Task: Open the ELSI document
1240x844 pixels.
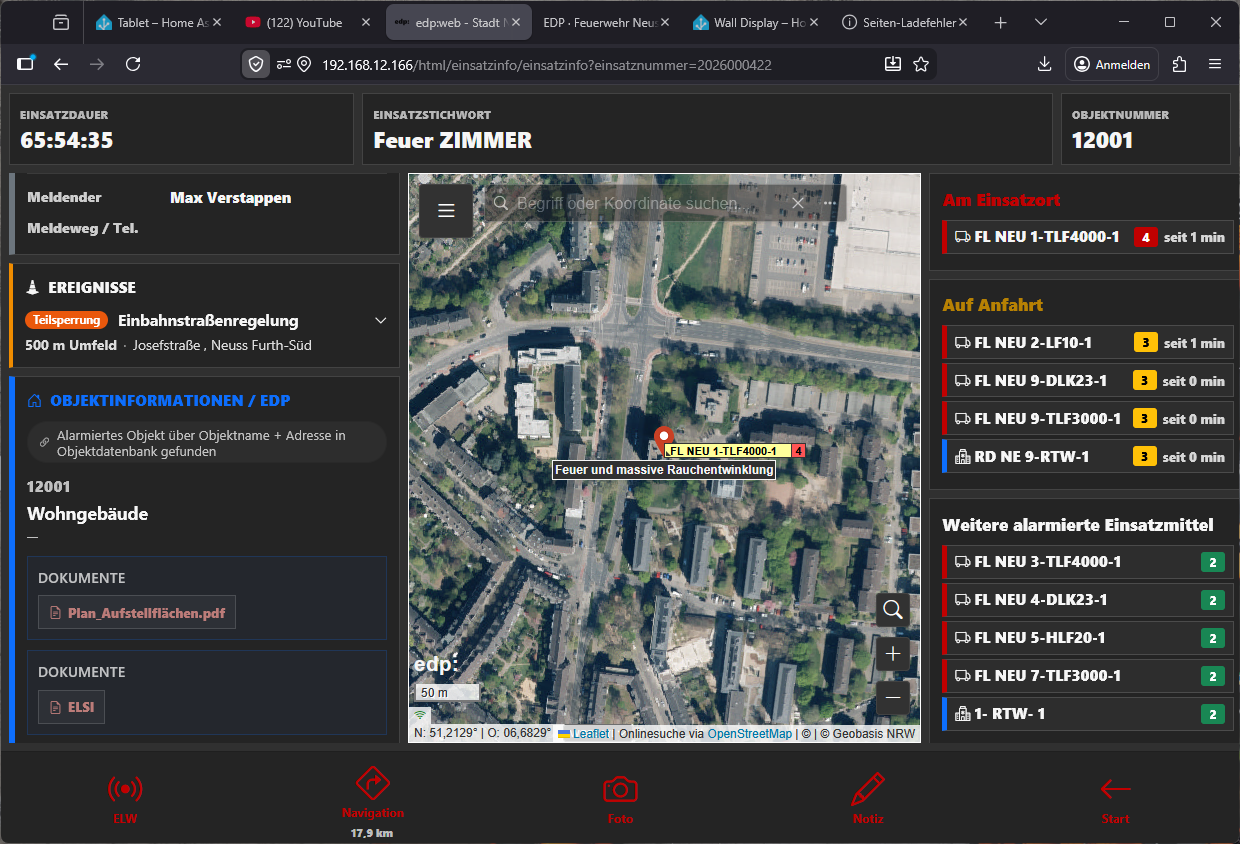Action: click(72, 707)
